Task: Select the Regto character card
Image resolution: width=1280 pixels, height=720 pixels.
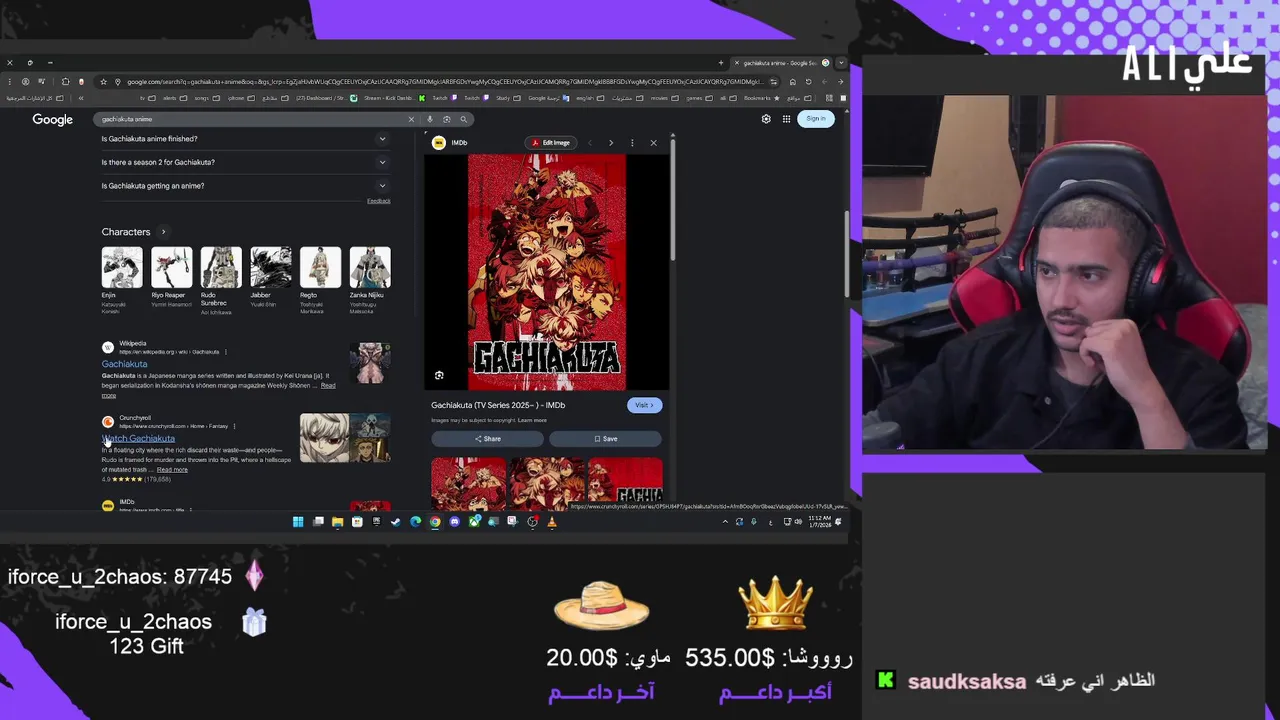Action: coord(320,281)
